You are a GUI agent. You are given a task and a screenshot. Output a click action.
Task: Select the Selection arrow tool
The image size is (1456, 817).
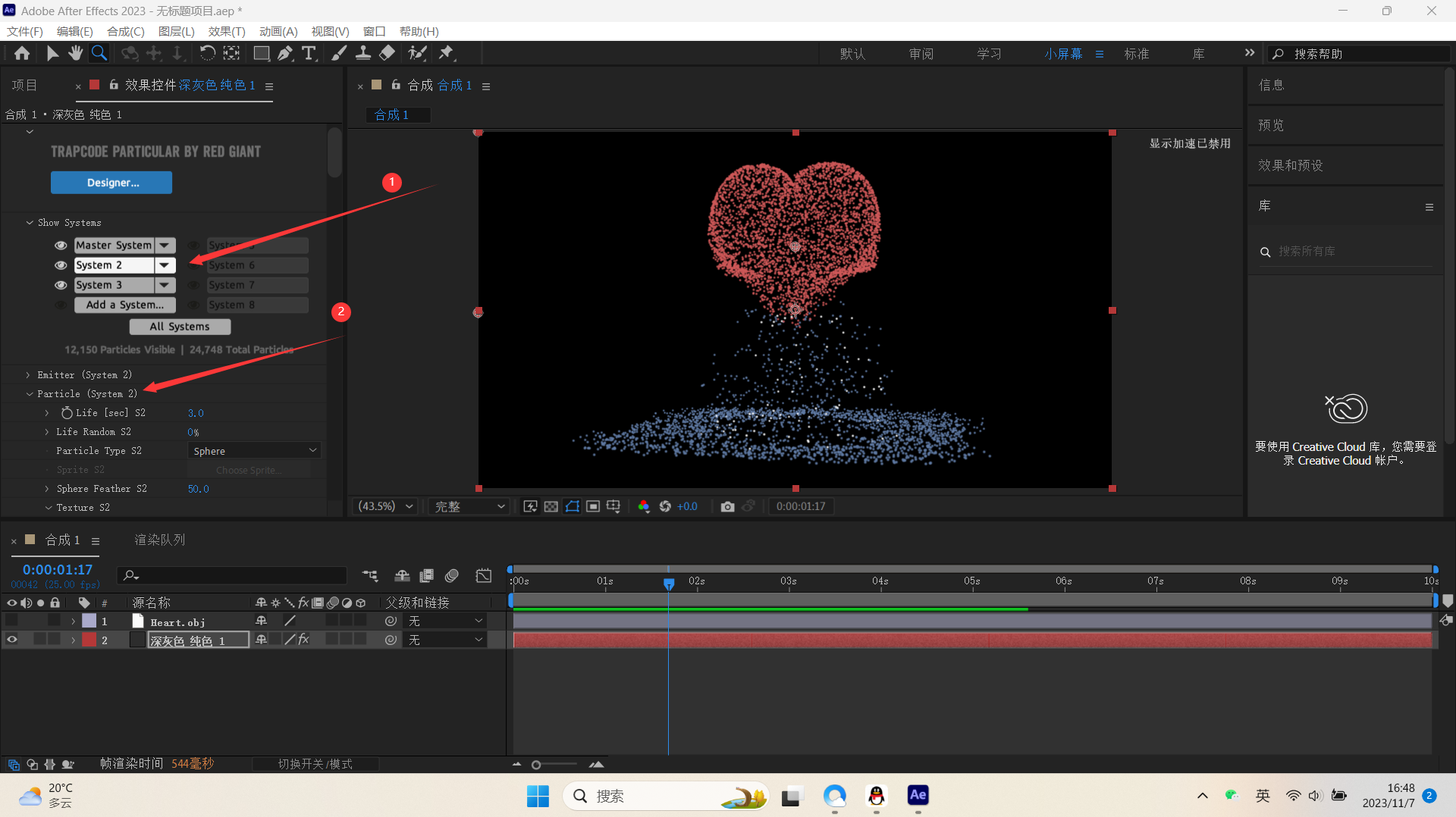tap(52, 53)
